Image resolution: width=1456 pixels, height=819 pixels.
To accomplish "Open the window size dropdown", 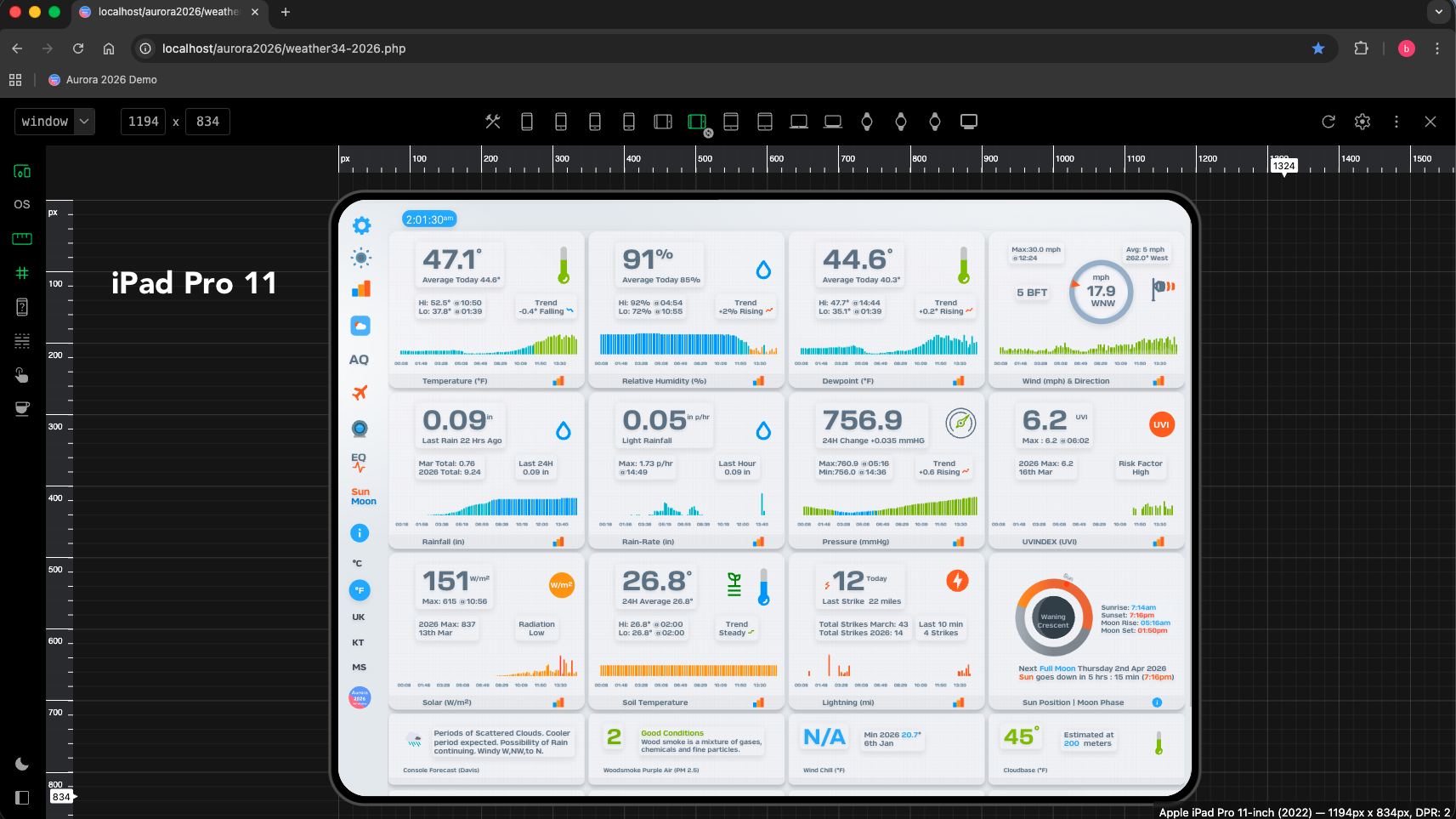I will pos(54,122).
